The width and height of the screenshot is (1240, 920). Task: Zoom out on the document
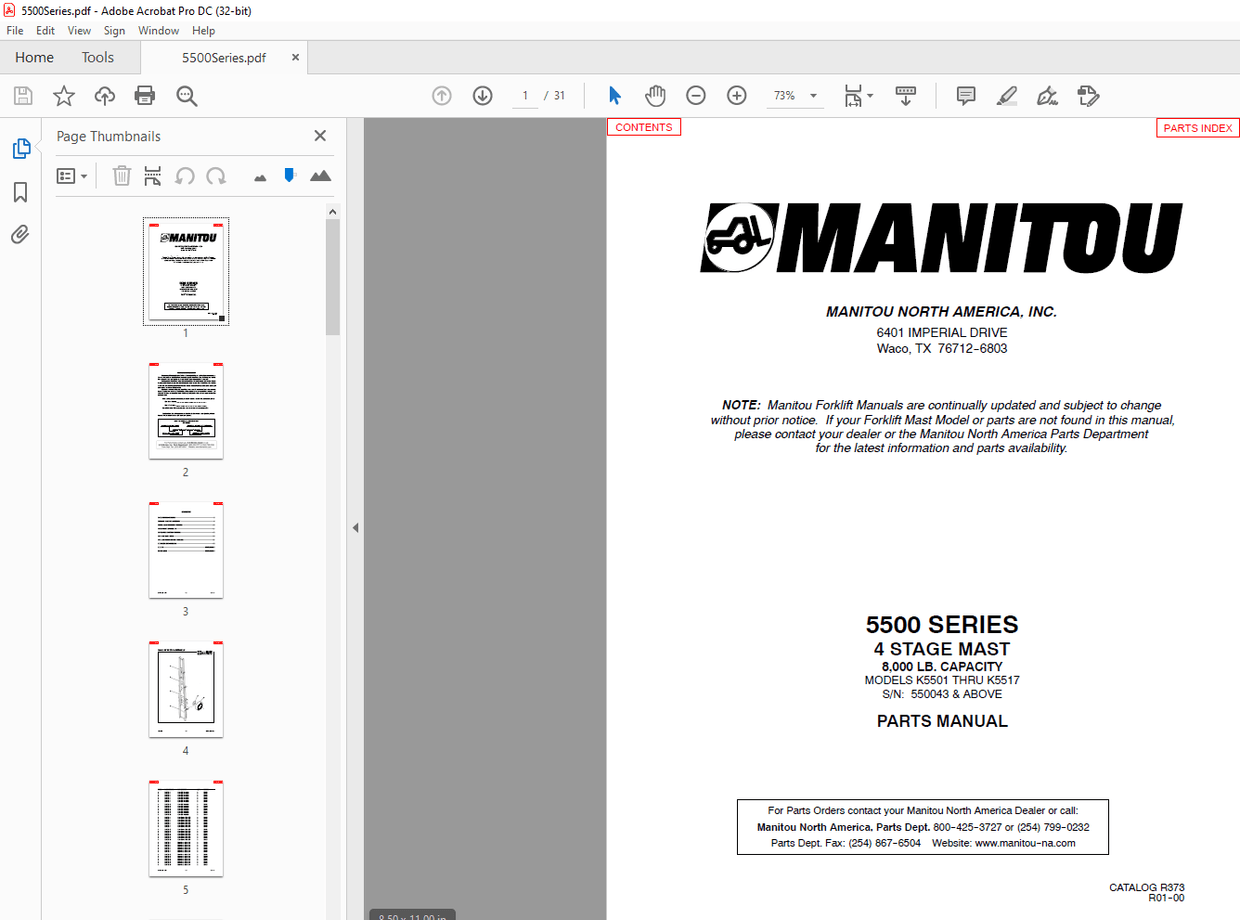click(x=696, y=95)
